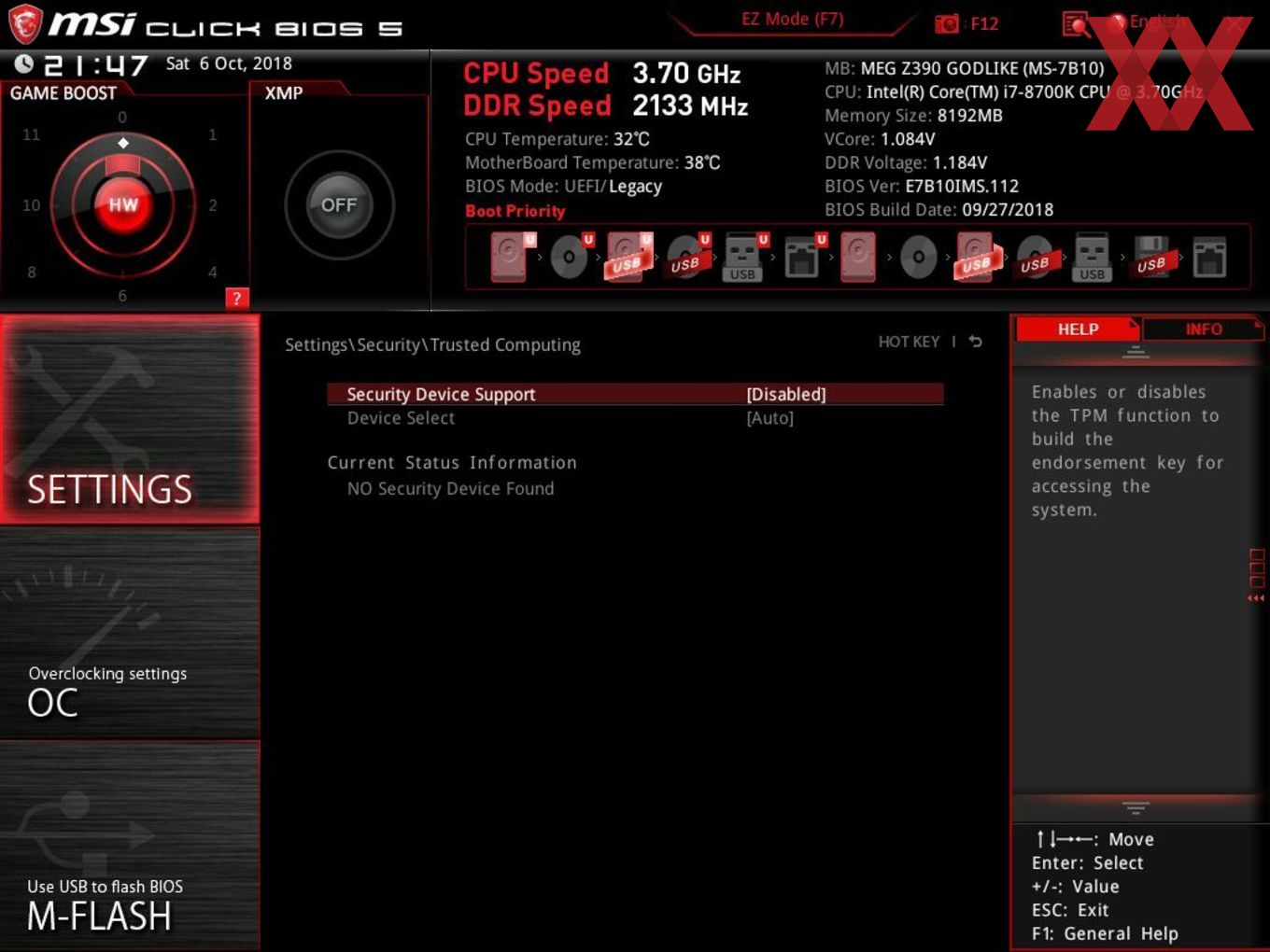Click the MB: MEG Z390 GODLIKE line
The height and width of the screenshot is (952, 1270).
coord(965,68)
